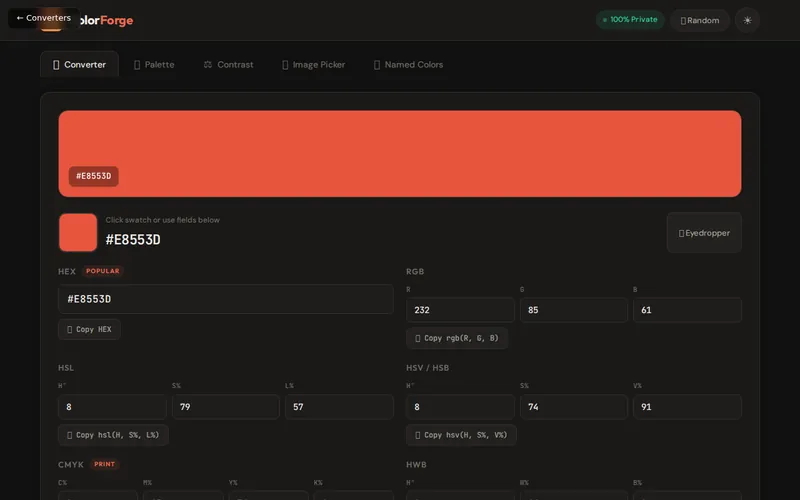The width and height of the screenshot is (800, 500).
Task: Focus the HSL lightness field showing 57
Action: 339,407
